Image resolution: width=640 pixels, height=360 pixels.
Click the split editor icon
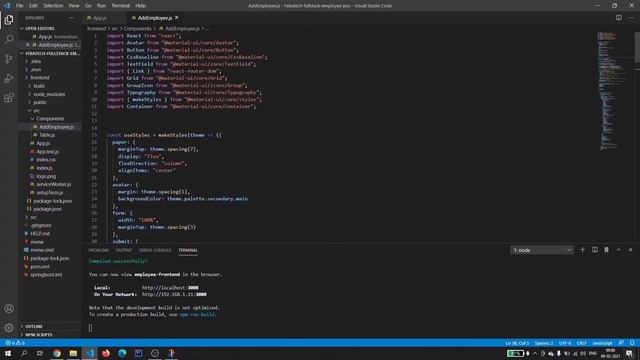click(x=619, y=18)
